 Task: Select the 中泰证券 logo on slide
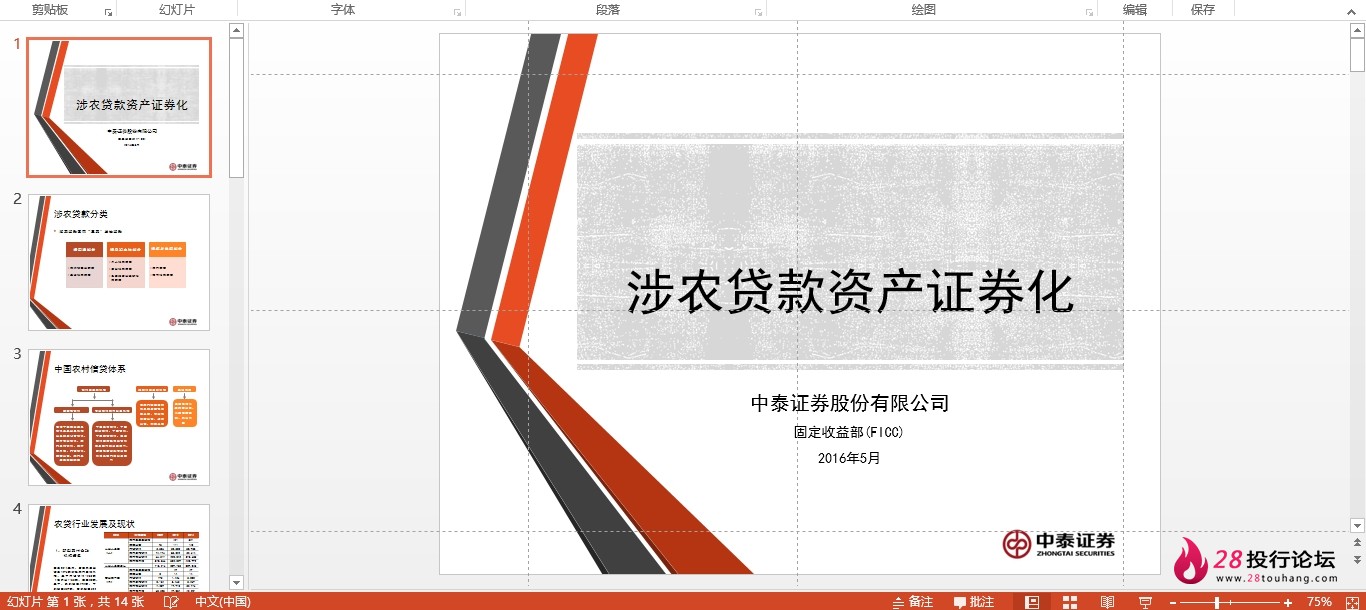point(1059,544)
